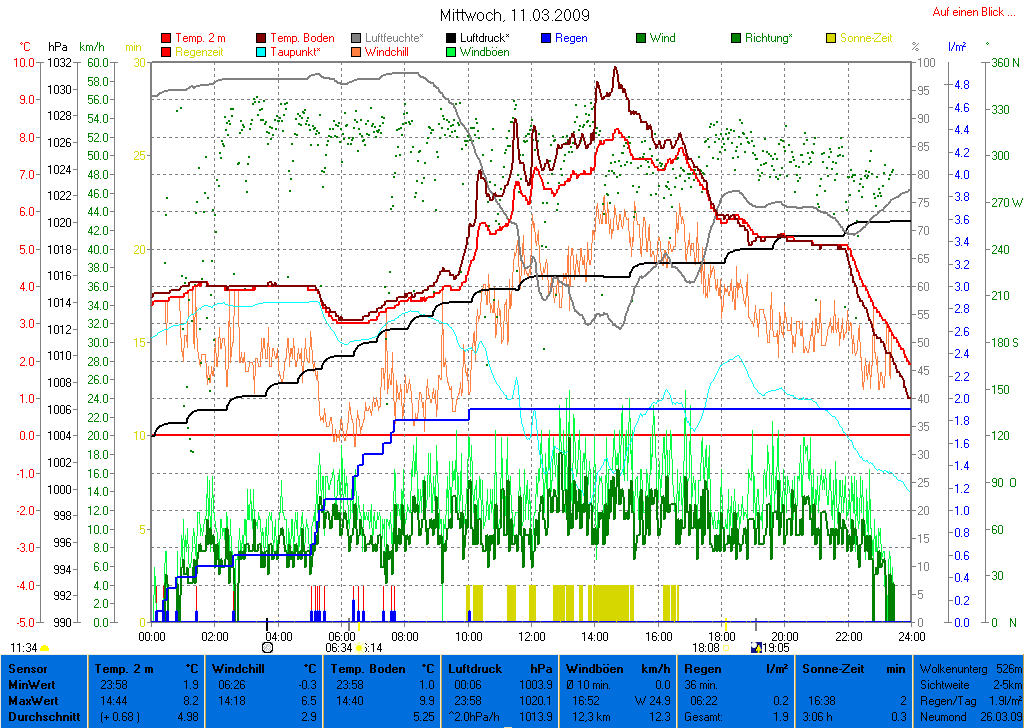The width and height of the screenshot is (1024, 728).
Task: Click the black Luftdruck legend square
Action: pyautogui.click(x=451, y=38)
